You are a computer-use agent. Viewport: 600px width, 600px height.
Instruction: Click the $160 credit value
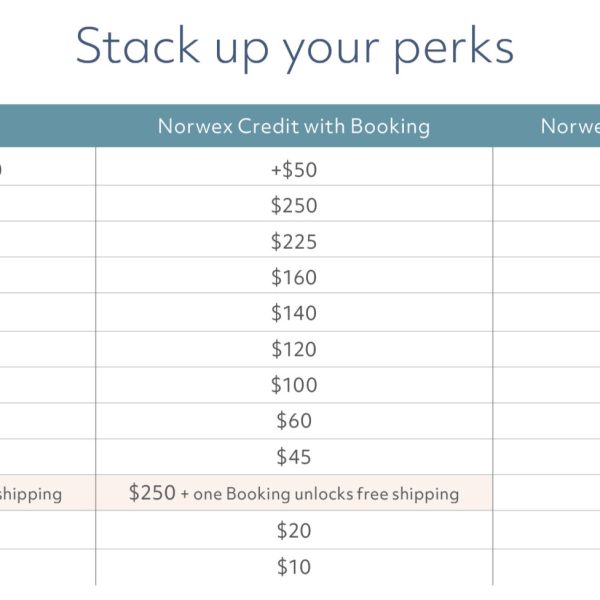293,277
